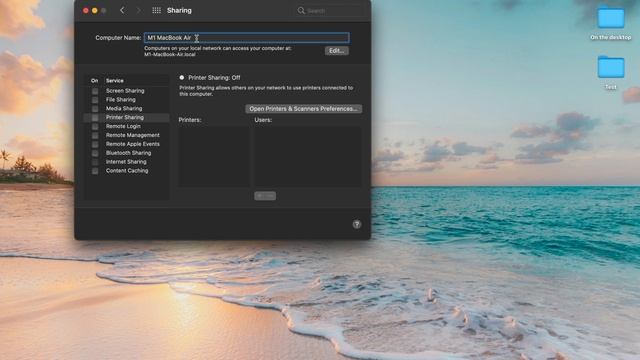Check the Remote Management box
Viewport: 640px width, 360px height.
click(95, 136)
